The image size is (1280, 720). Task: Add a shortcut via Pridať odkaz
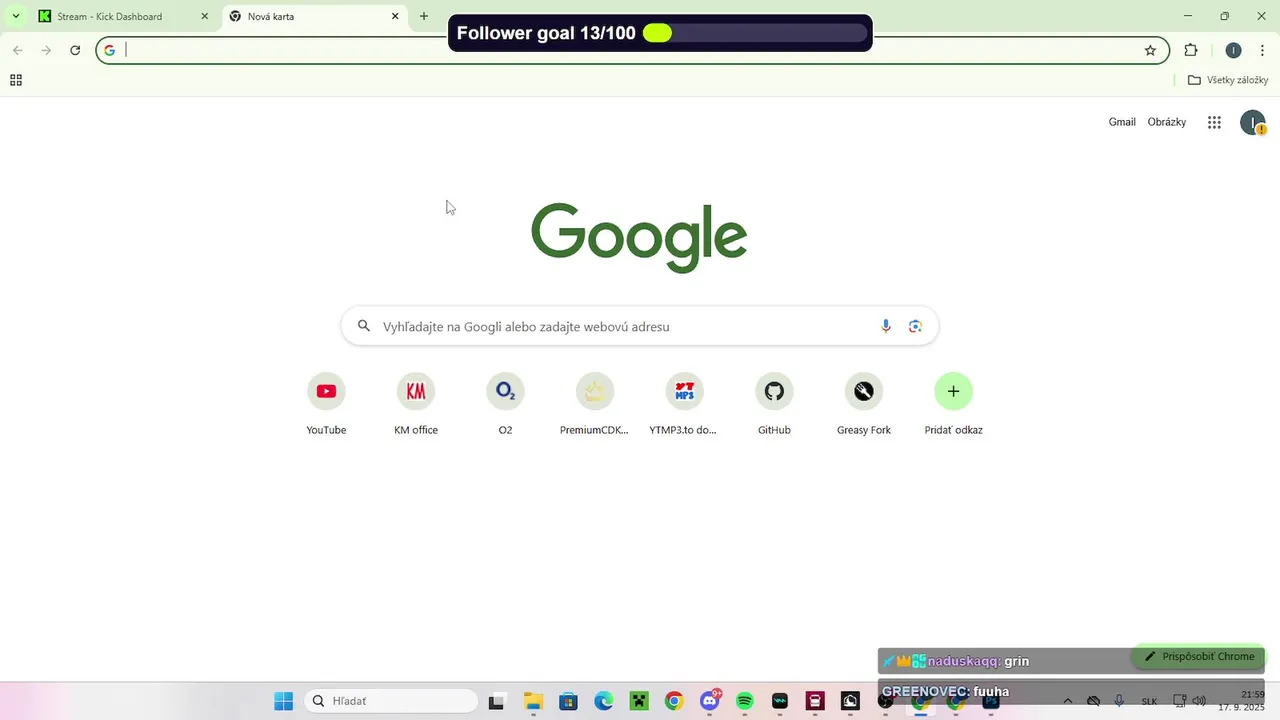coord(953,404)
